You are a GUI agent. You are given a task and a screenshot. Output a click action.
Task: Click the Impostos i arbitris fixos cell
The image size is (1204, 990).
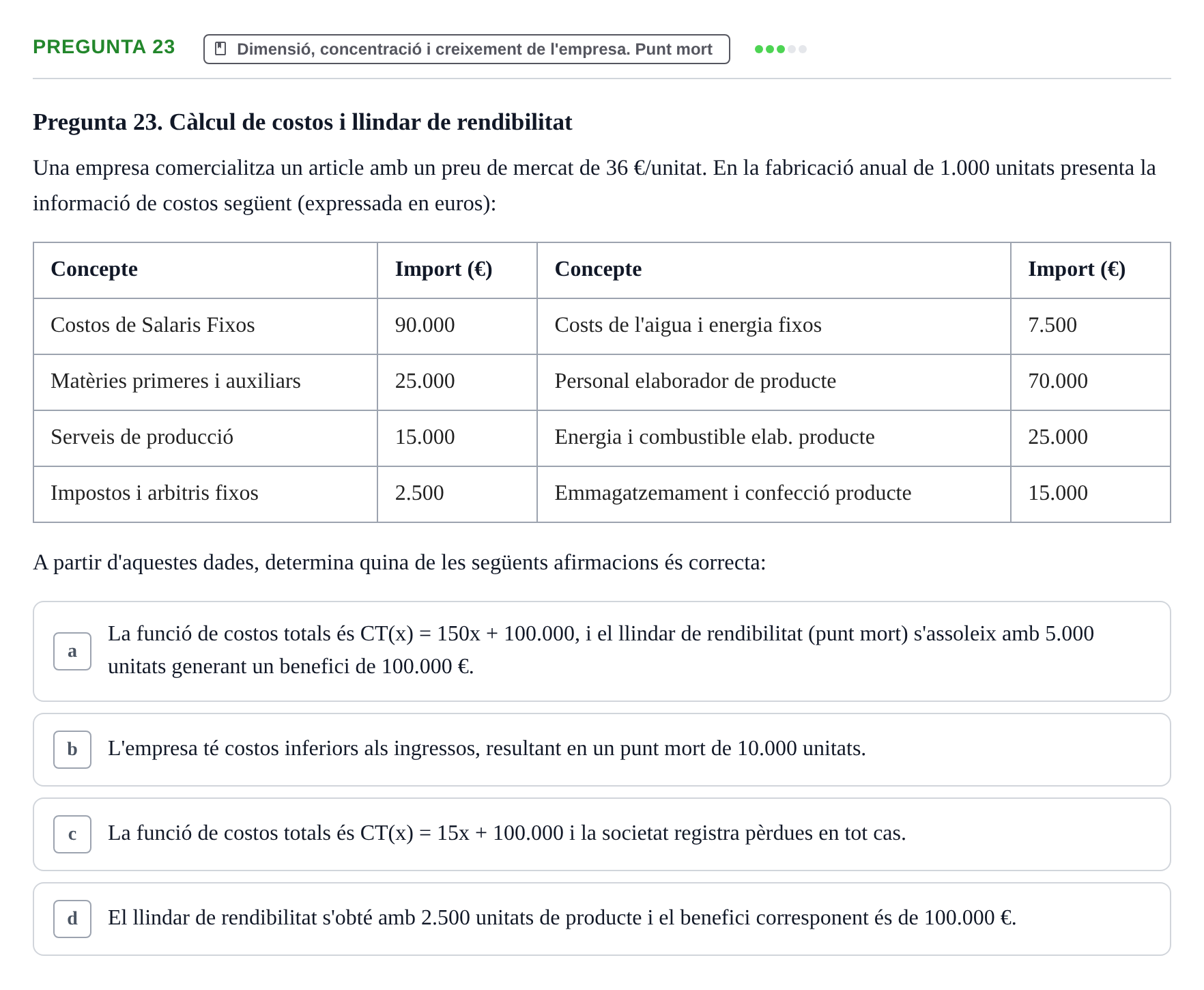pyautogui.click(x=205, y=494)
